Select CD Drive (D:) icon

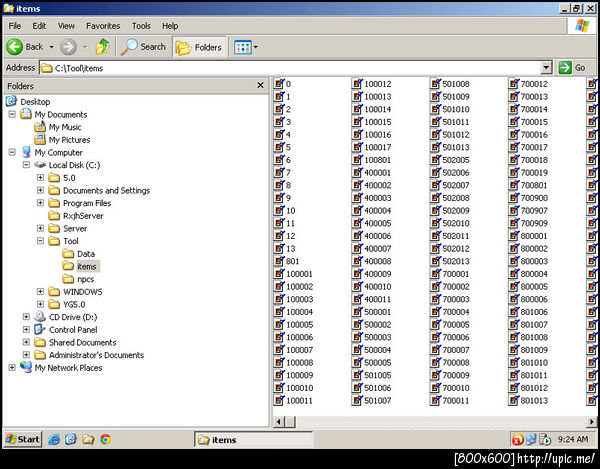point(40,316)
